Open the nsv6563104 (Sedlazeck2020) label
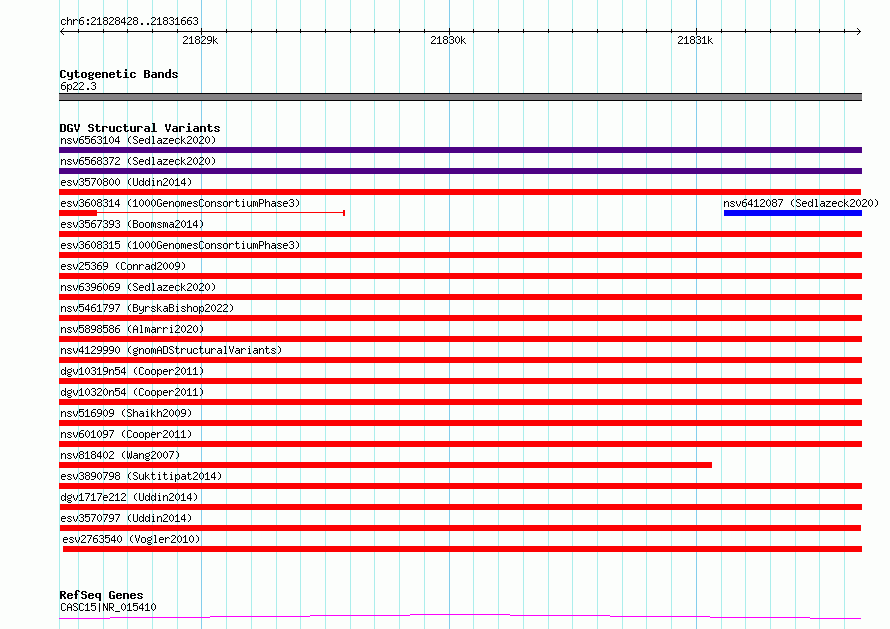This screenshot has width=890, height=629. pos(138,140)
